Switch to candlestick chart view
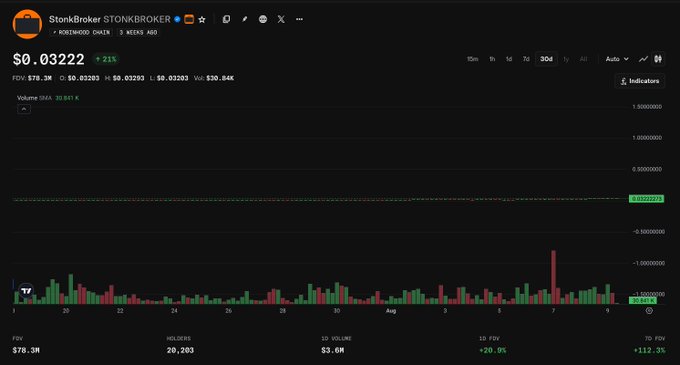680x365 pixels. tap(658, 59)
